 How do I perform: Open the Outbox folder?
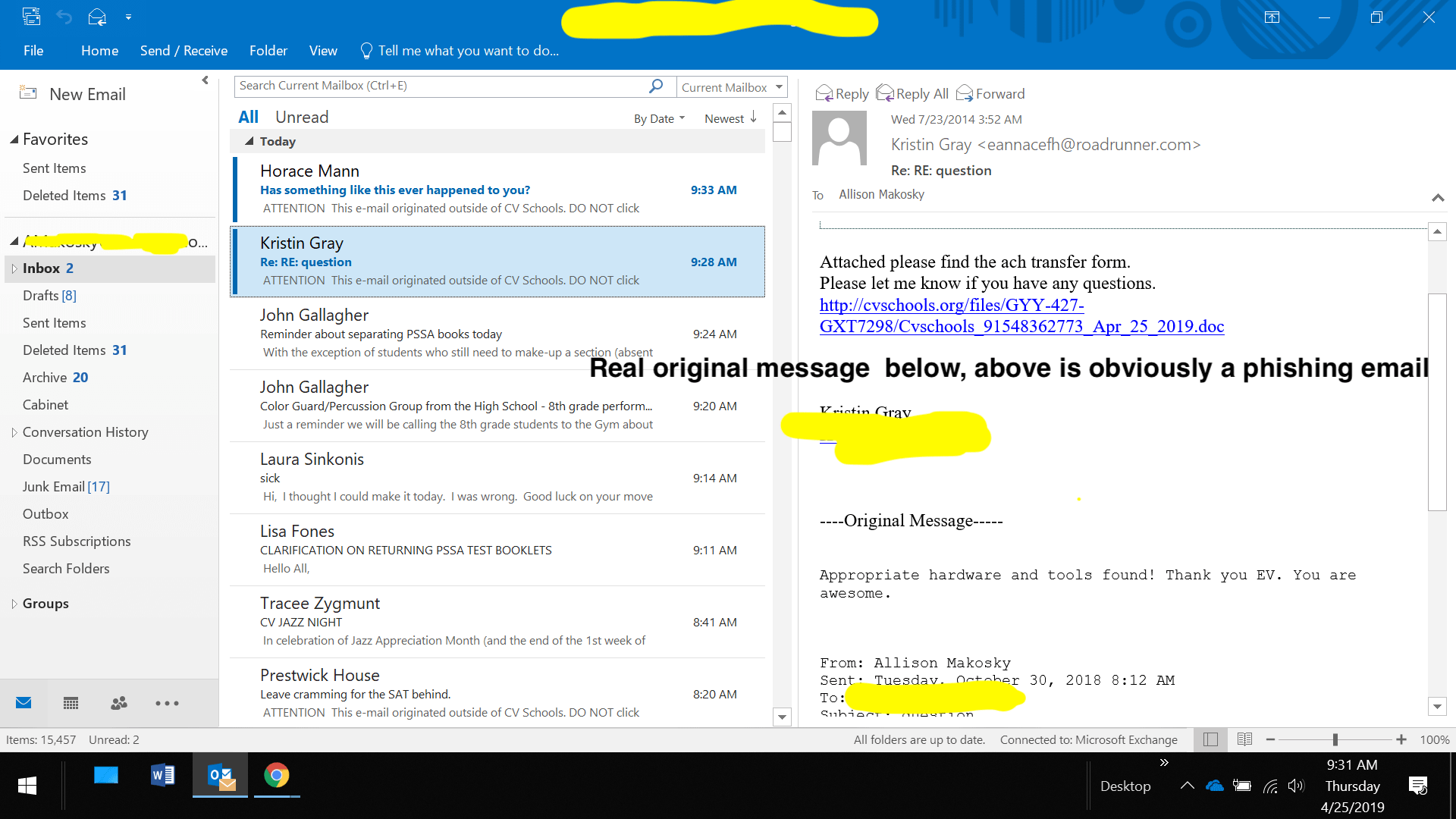click(45, 514)
